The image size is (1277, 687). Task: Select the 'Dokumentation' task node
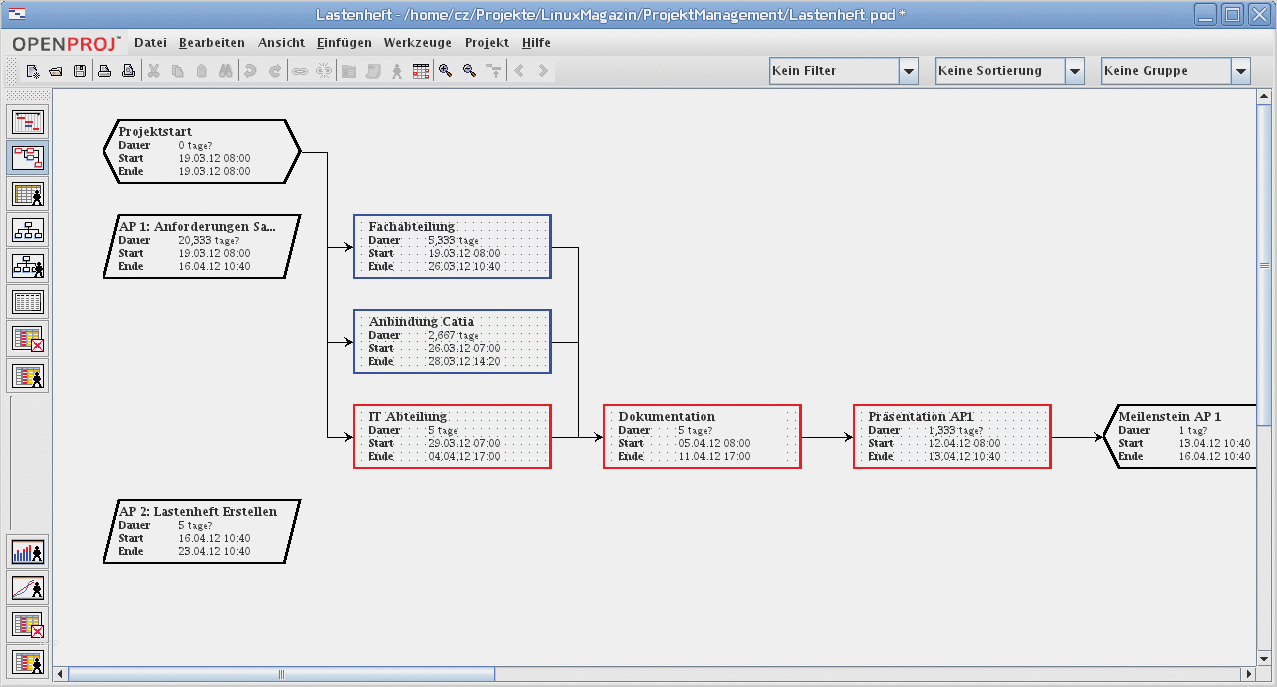pyautogui.click(x=702, y=436)
